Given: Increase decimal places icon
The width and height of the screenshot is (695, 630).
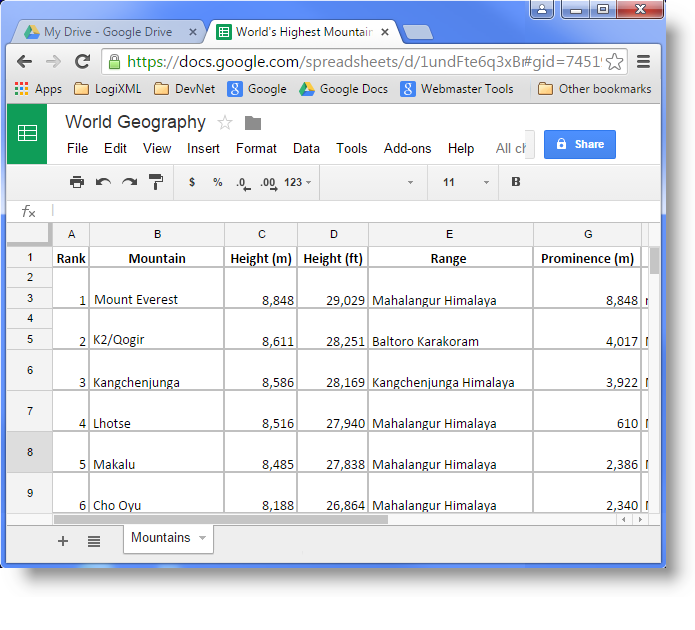Looking at the screenshot, I should pyautogui.click(x=267, y=182).
